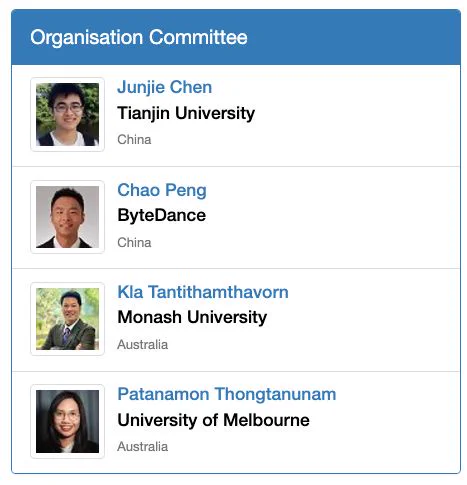The height and width of the screenshot is (485, 467).
Task: Click China under Tianjin University
Action: (134, 139)
